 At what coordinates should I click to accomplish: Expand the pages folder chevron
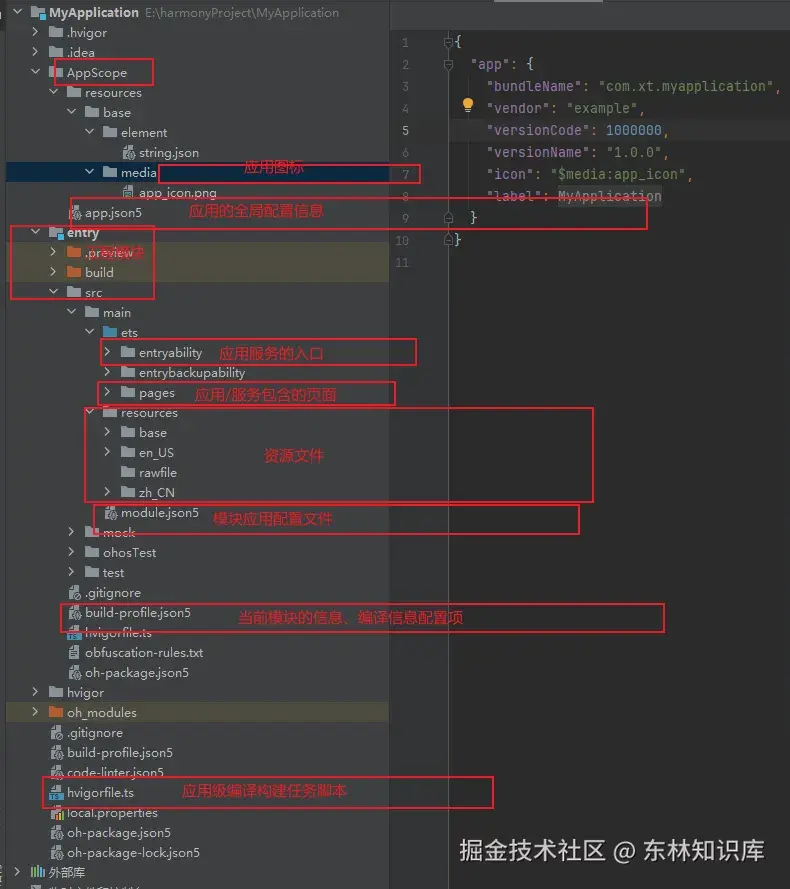click(108, 392)
